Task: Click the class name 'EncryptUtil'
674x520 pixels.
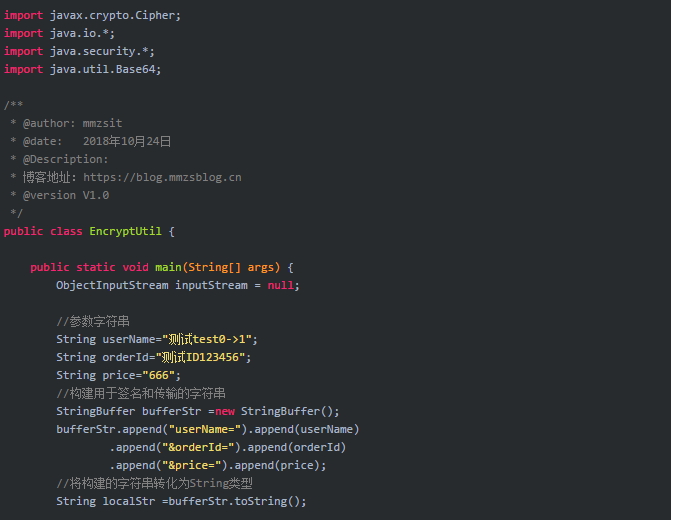Action: click(x=126, y=232)
